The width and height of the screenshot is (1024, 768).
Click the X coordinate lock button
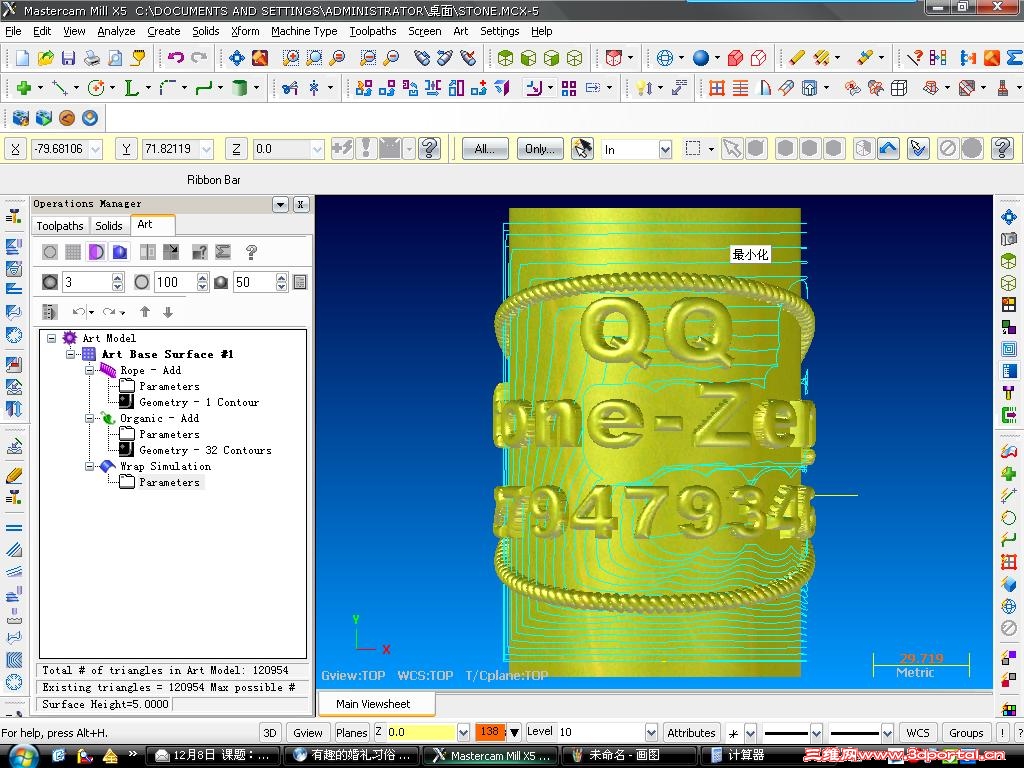pyautogui.click(x=15, y=149)
